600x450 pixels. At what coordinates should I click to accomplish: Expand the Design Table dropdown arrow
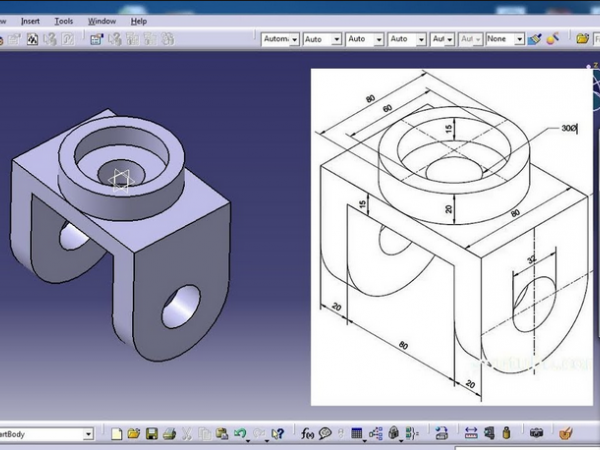click(364, 441)
